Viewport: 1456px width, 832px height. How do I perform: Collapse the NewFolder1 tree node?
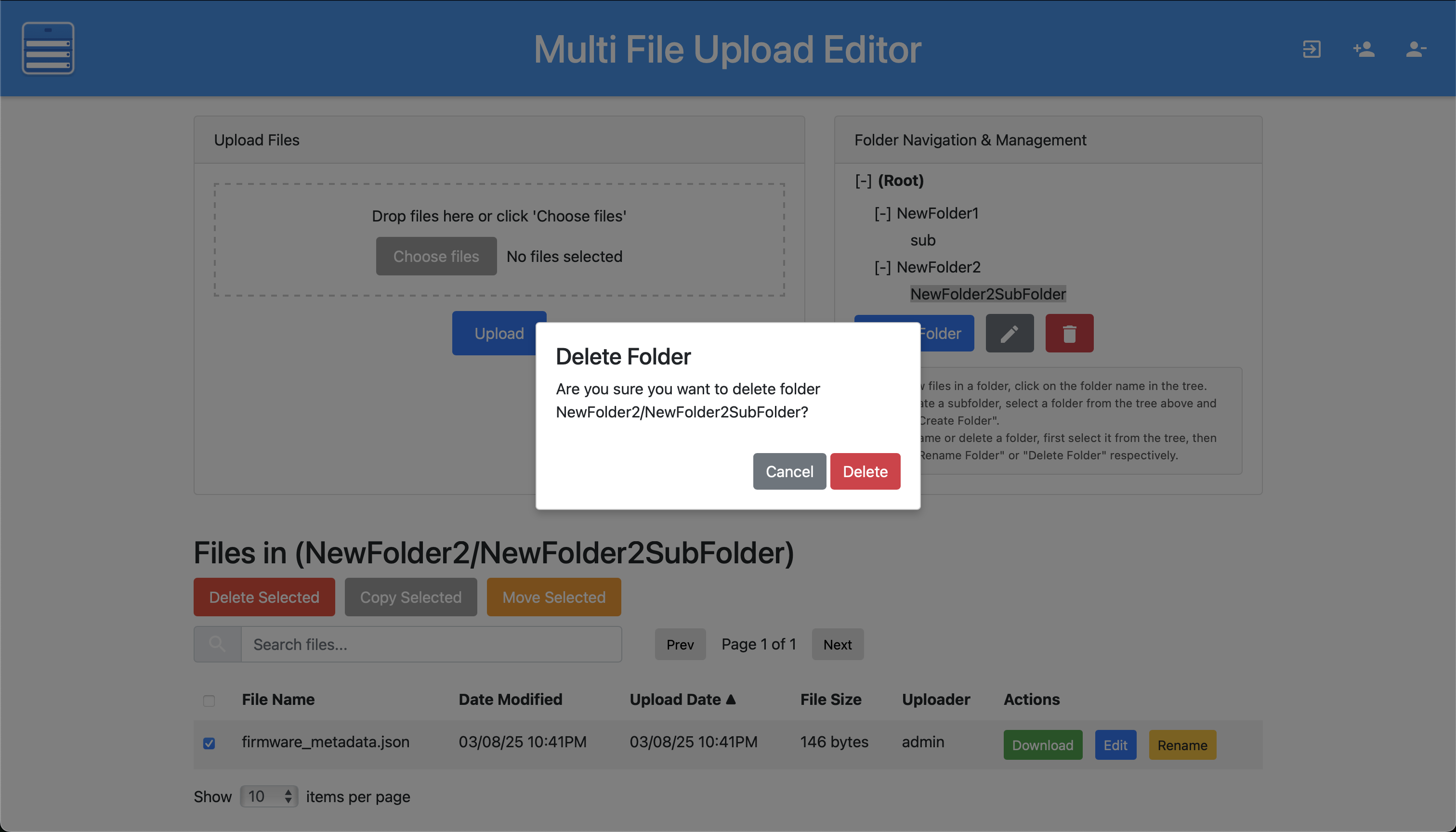[x=882, y=214]
